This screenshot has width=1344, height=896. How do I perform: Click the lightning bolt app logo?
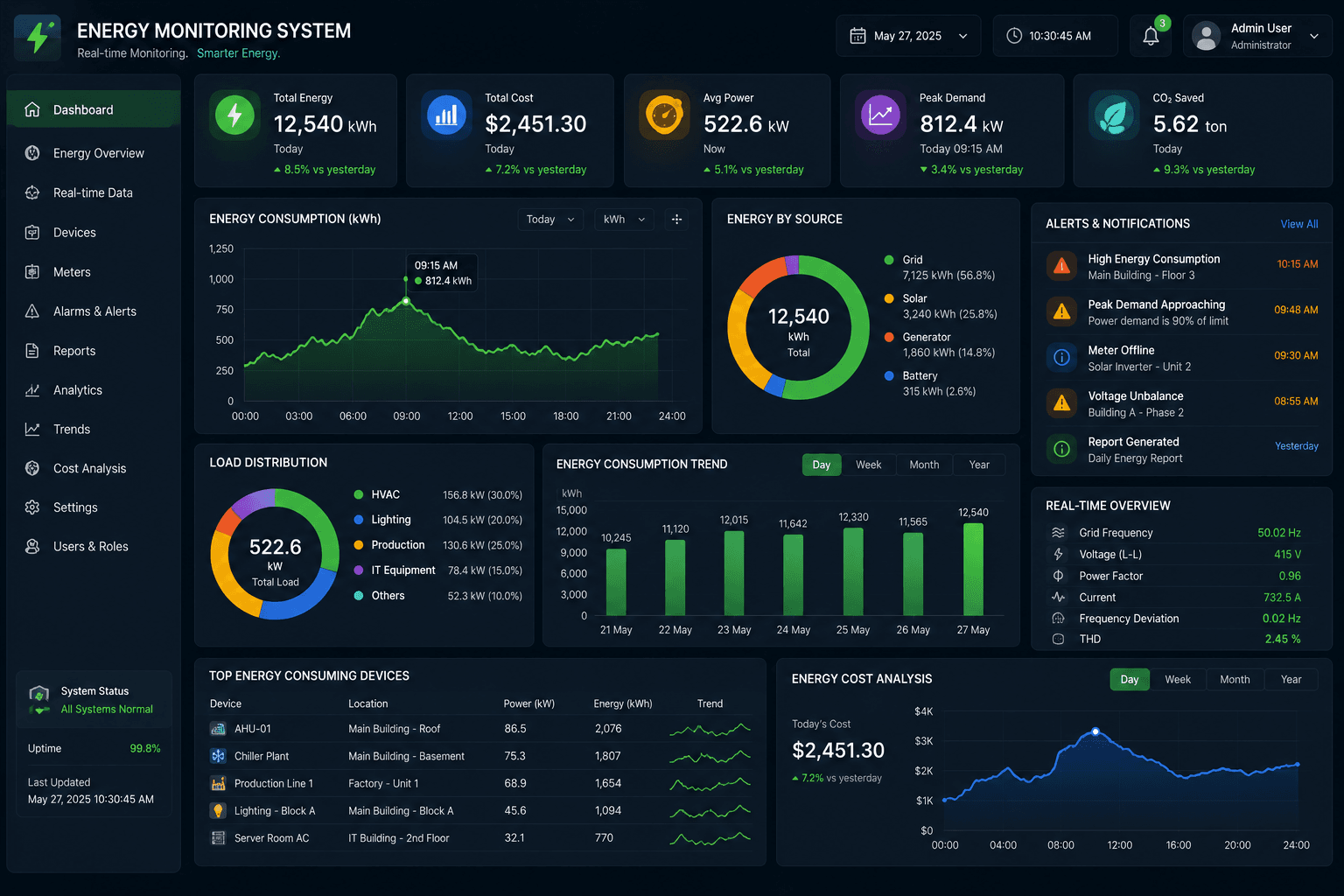tap(38, 38)
